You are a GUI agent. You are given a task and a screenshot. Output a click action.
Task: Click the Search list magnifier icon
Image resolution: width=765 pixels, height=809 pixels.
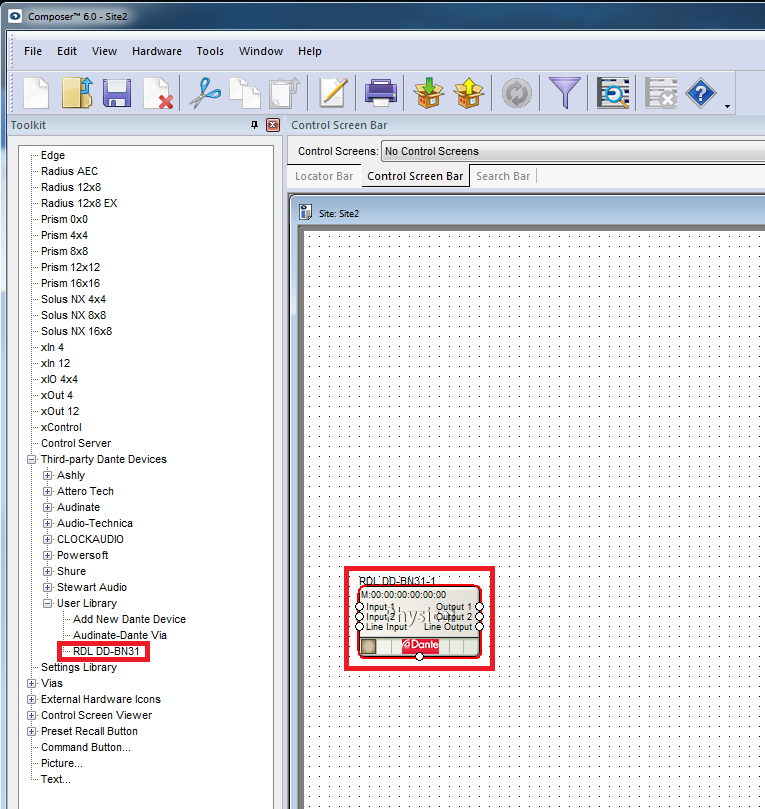coord(613,93)
